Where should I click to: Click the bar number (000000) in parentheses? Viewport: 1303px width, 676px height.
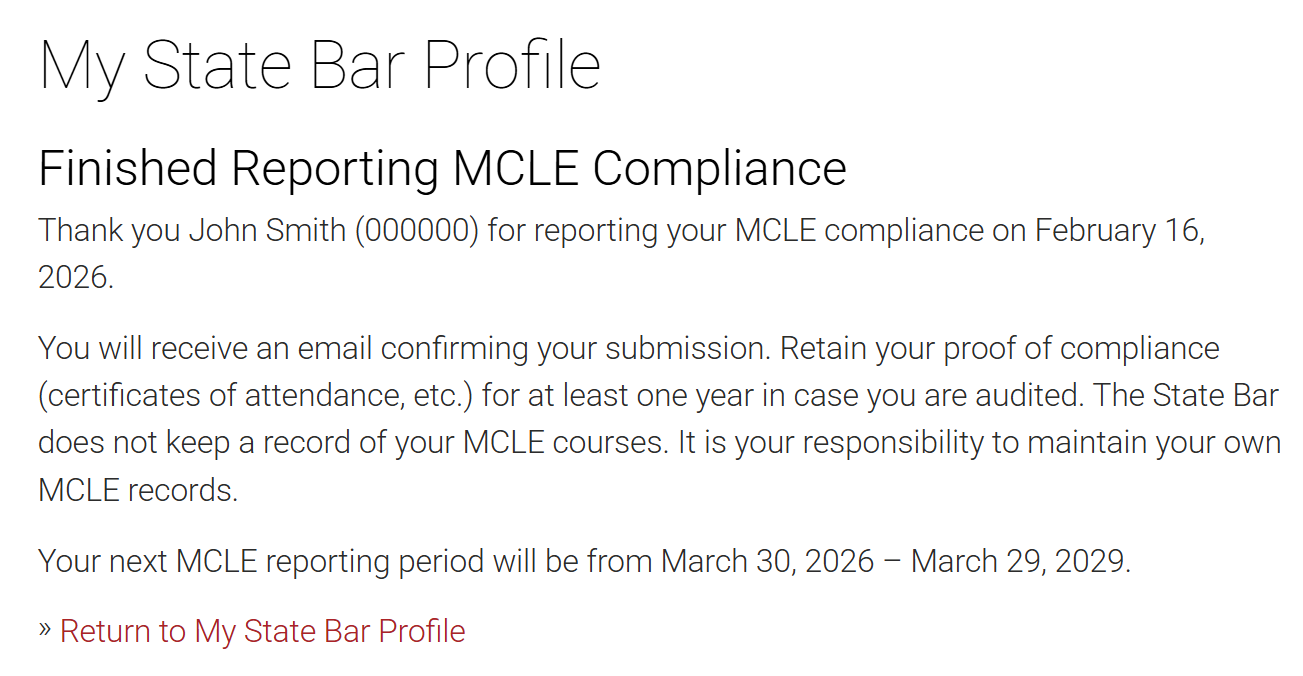tap(416, 230)
